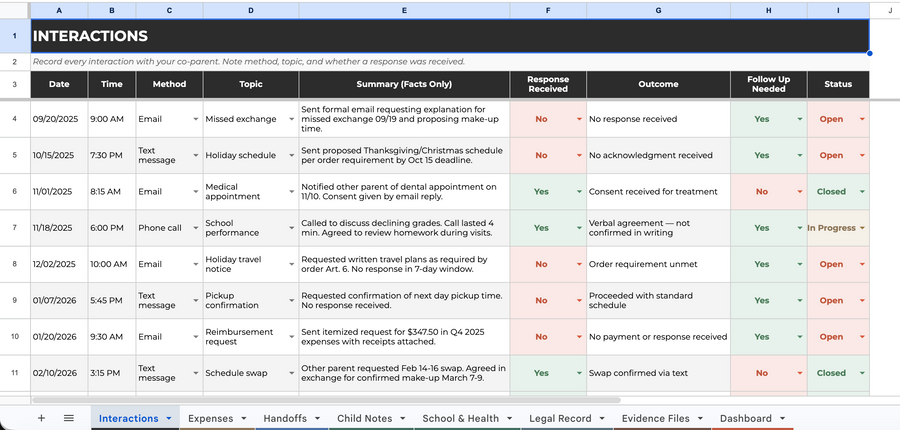
Task: Open In Progress status dropdown
Action: [x=862, y=228]
